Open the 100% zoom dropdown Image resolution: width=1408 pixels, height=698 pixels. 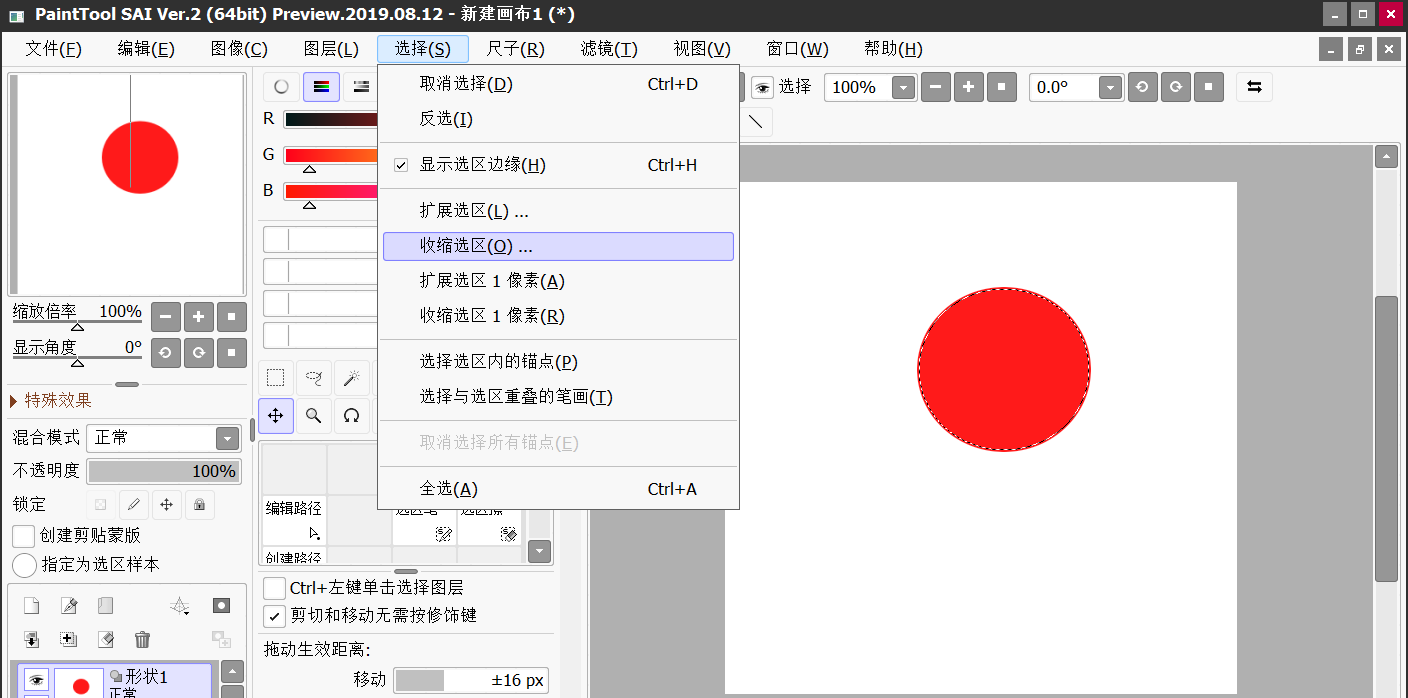[903, 88]
